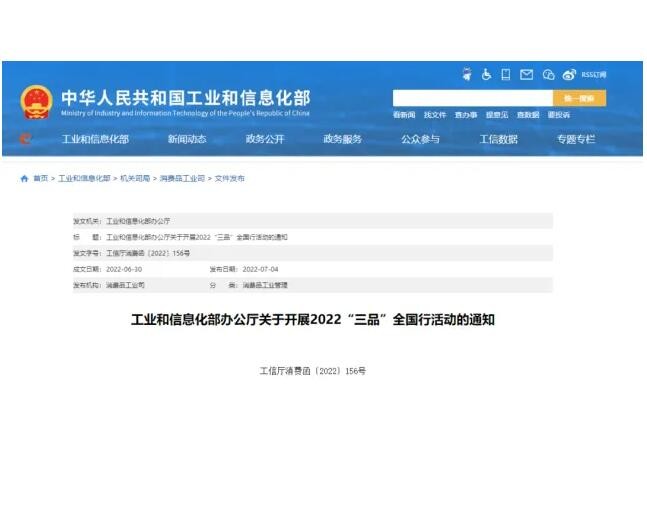The width and height of the screenshot is (647, 507).
Task: Open the 政务服务 navigation menu
Action: [x=342, y=139]
